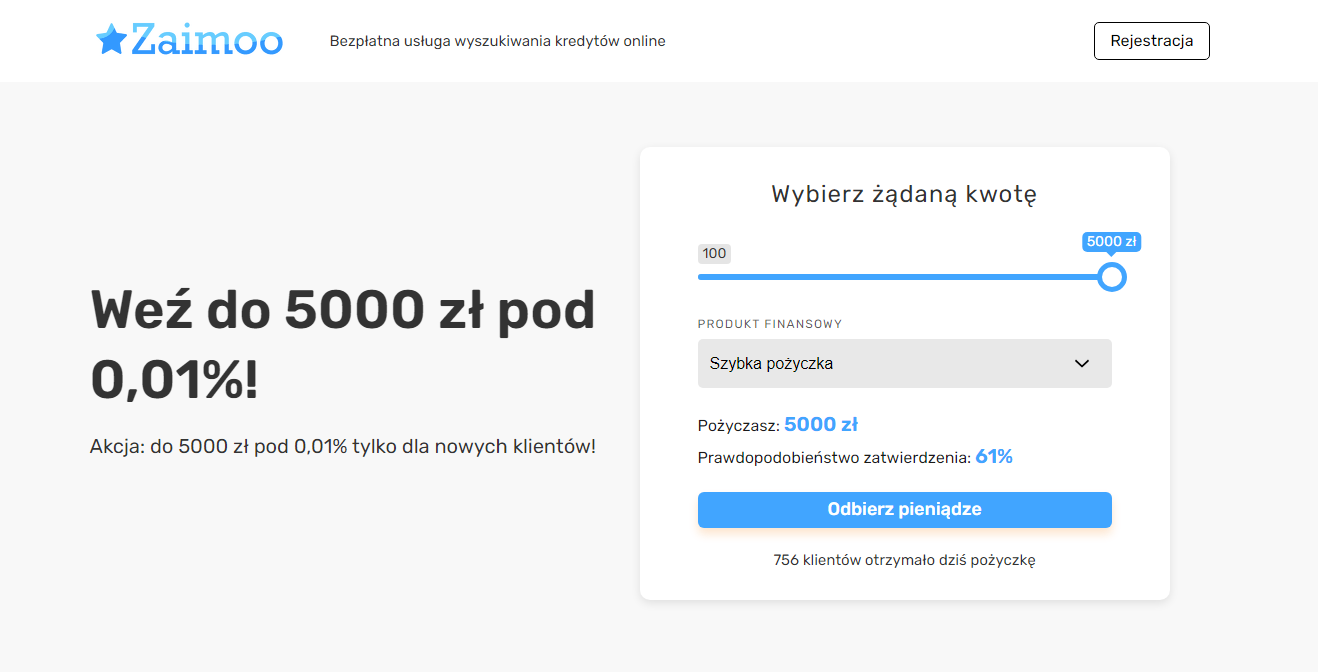
Task: Click the dropdown chevron arrow icon
Action: (1082, 364)
